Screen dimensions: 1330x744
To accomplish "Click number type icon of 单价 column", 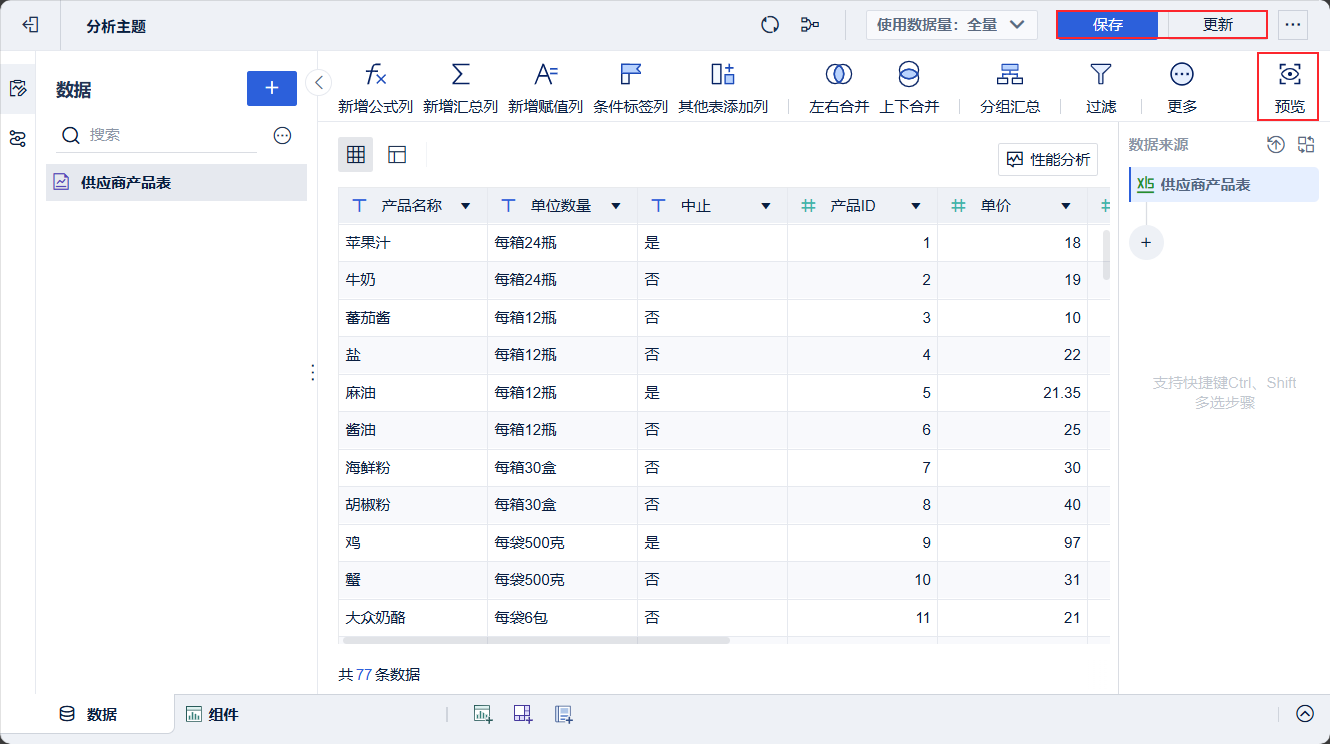I will [x=958, y=206].
